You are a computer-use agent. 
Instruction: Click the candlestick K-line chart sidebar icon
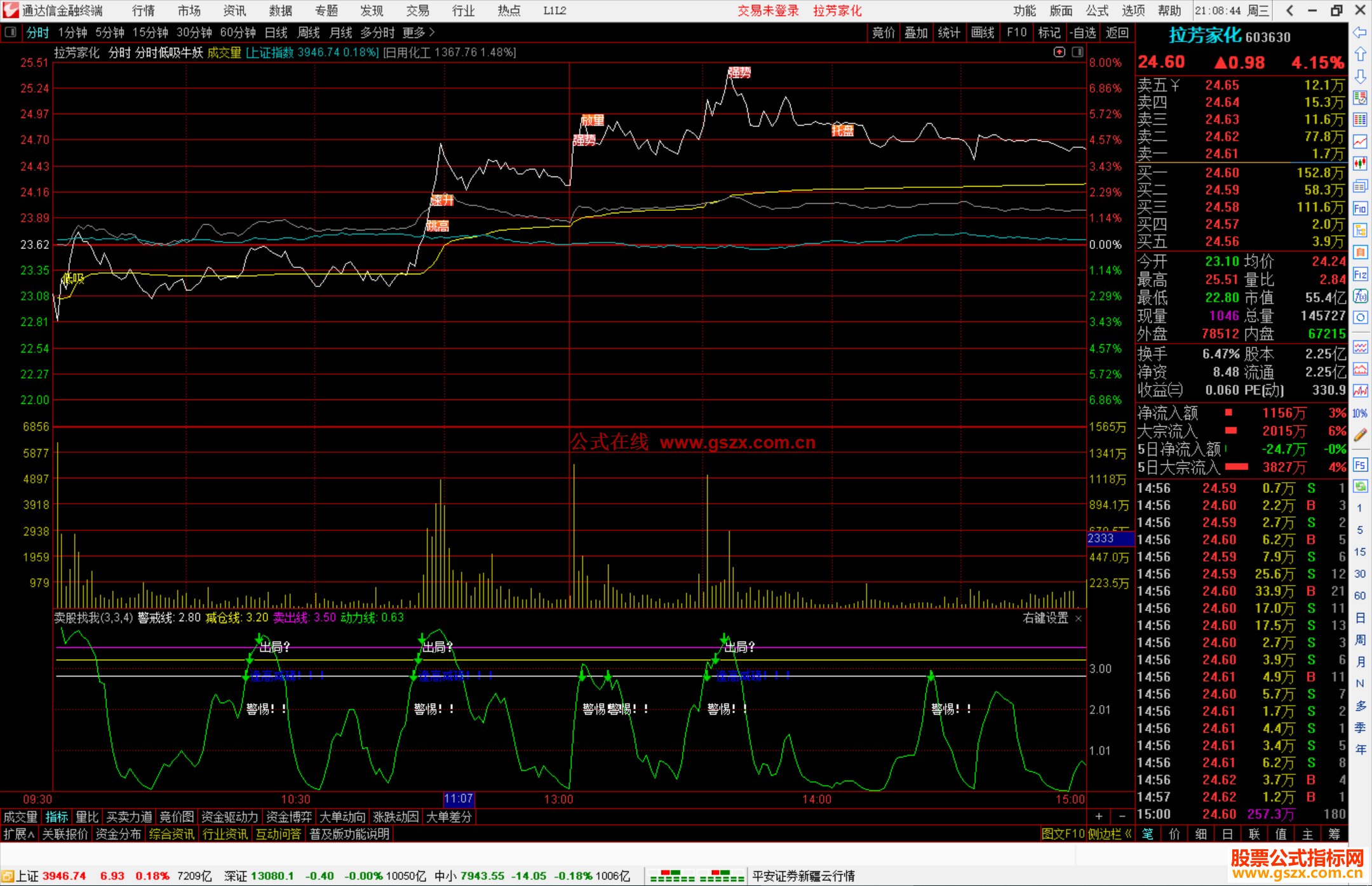(1360, 163)
